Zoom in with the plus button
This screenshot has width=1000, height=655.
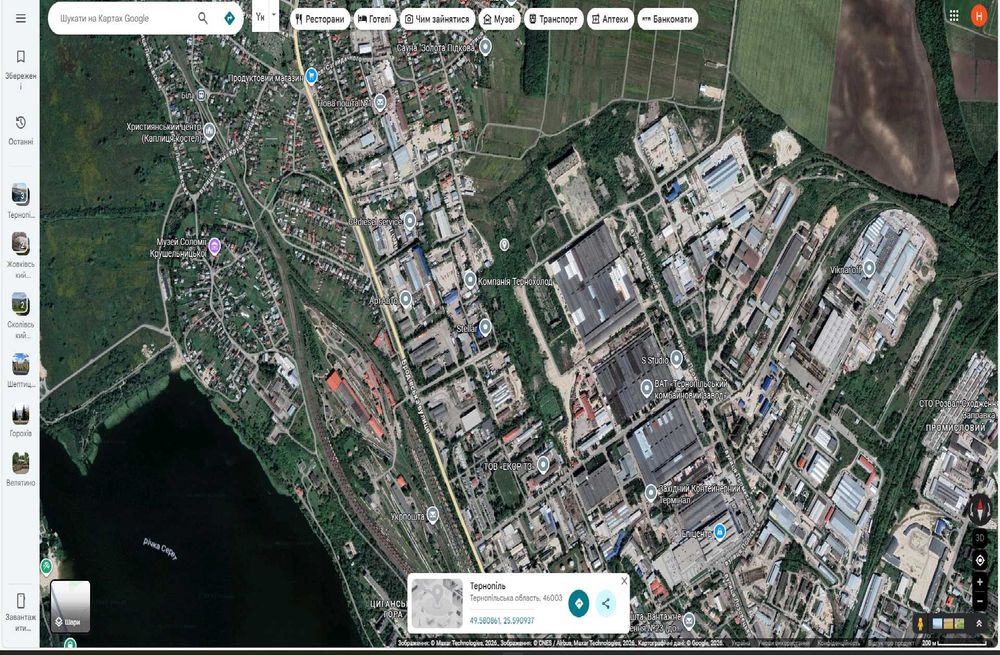(x=980, y=582)
